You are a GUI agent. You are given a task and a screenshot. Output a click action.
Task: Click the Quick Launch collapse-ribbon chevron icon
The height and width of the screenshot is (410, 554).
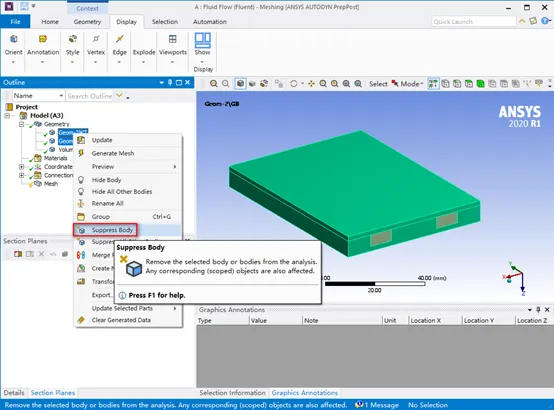[x=522, y=21]
